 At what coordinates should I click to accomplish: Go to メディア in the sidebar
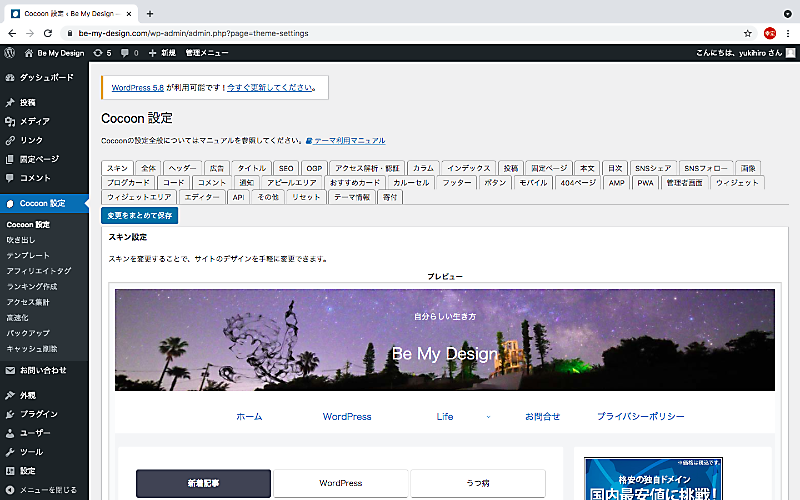point(35,121)
